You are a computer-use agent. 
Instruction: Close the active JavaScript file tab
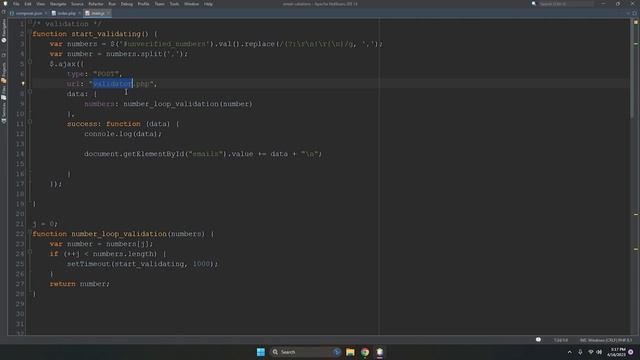[x=108, y=13]
